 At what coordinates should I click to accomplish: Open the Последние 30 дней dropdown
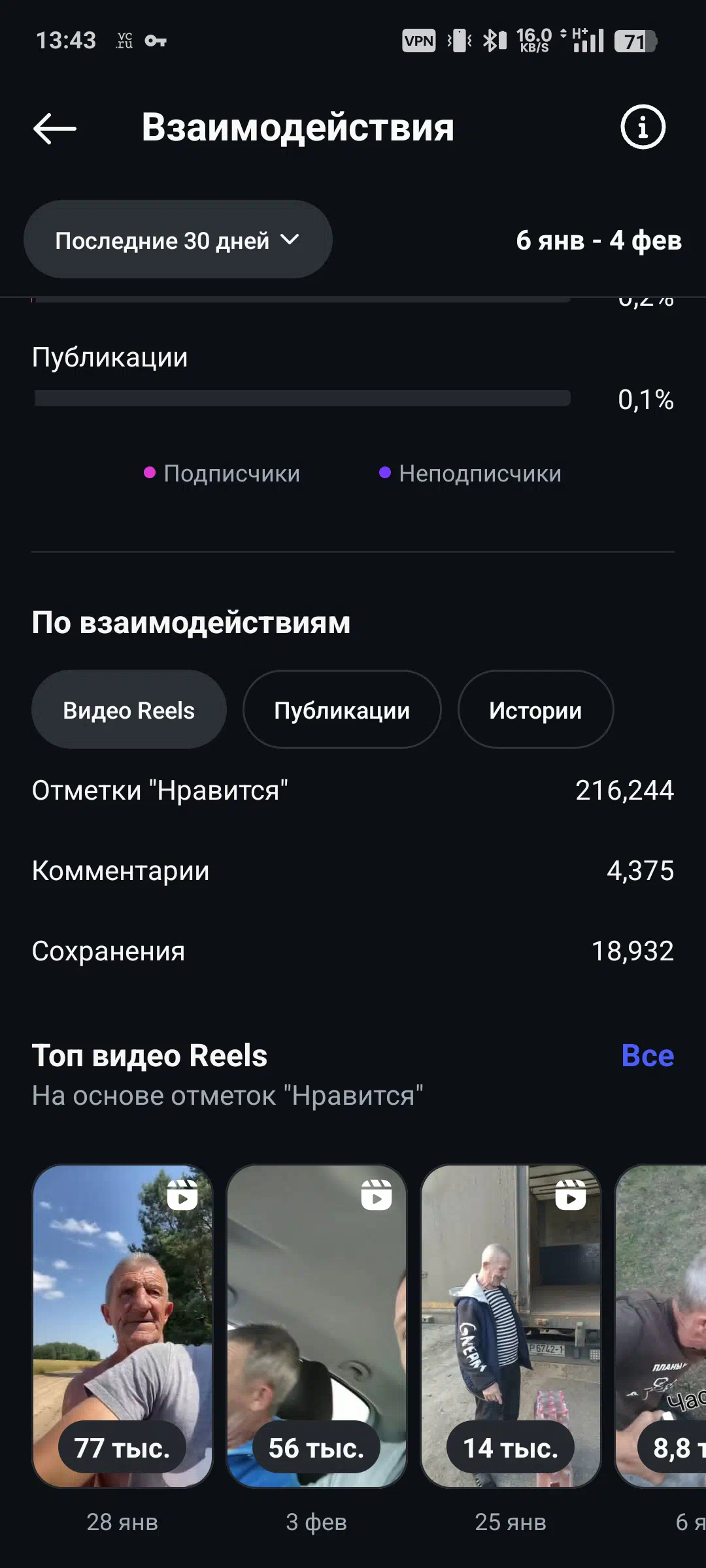tap(178, 240)
